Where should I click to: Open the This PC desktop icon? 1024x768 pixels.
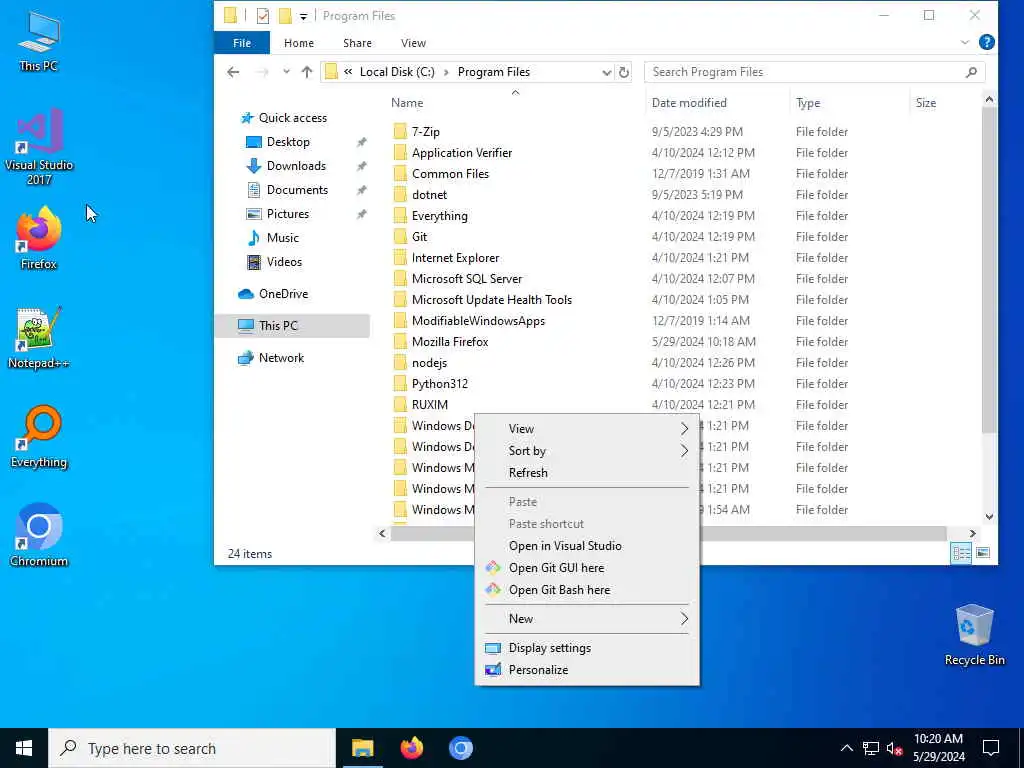(x=39, y=40)
